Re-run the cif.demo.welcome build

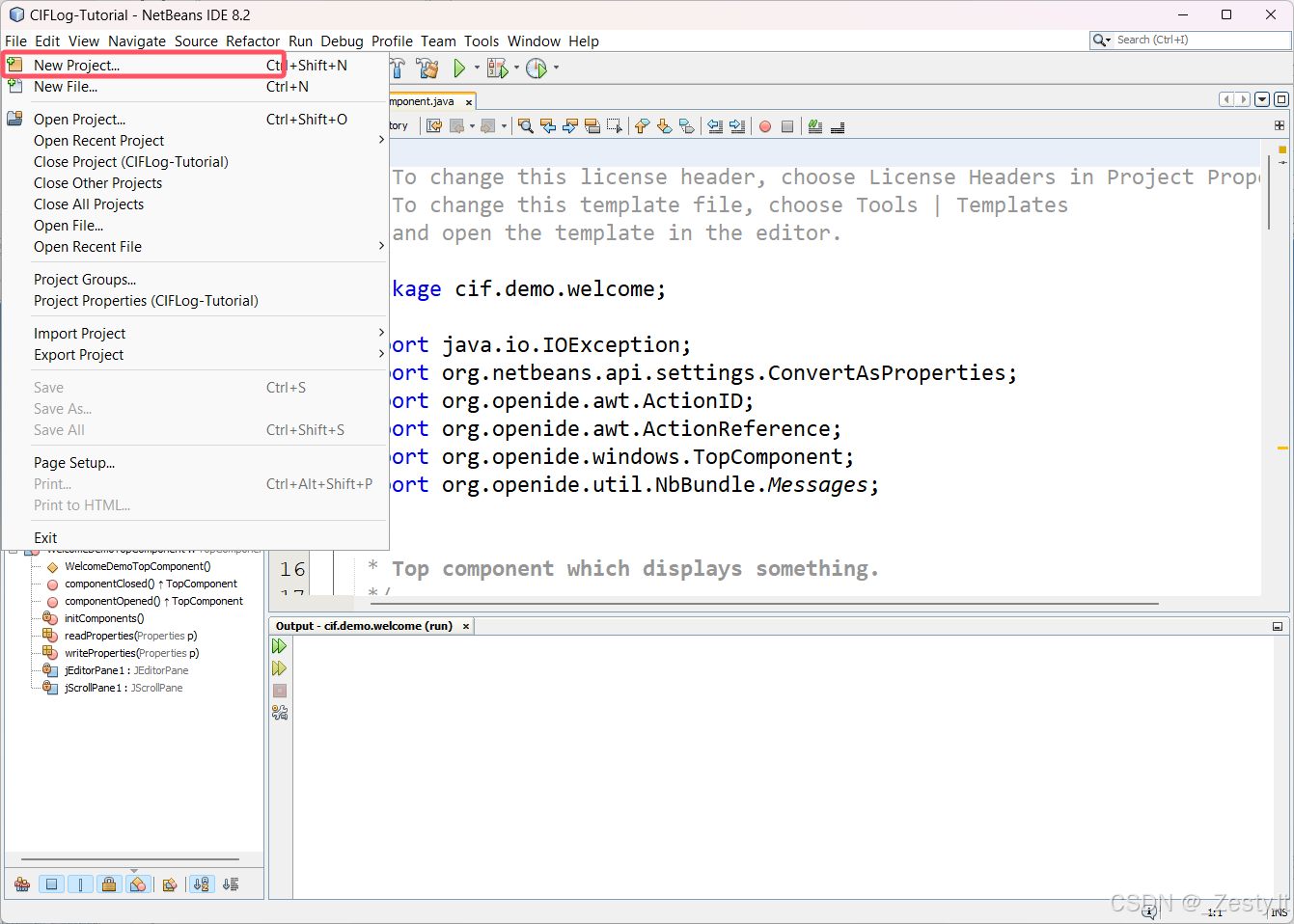tap(280, 646)
